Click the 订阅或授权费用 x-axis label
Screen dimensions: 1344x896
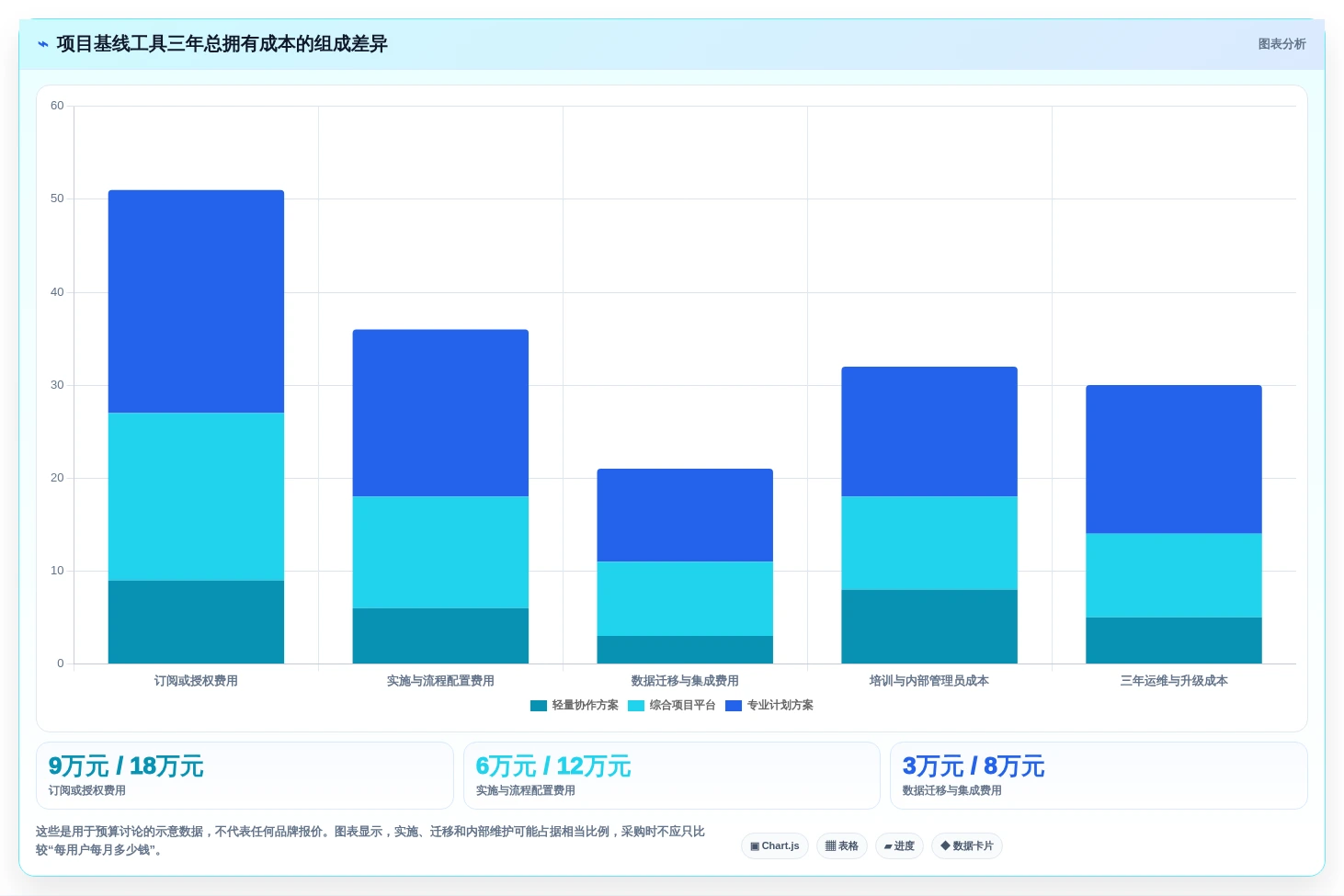click(x=196, y=681)
